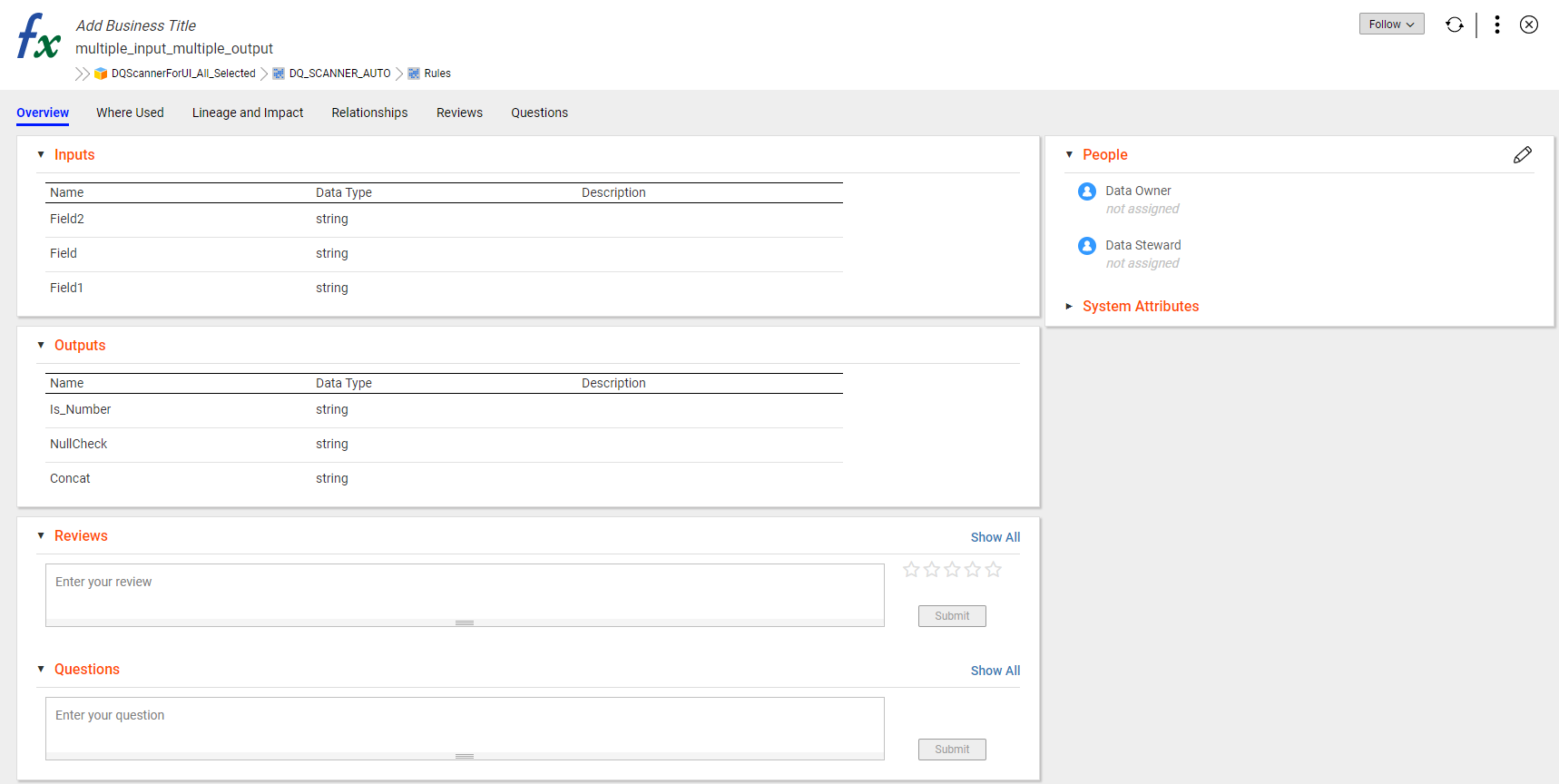1559x784 pixels.
Task: Rate five stars in Reviews
Action: (x=994, y=569)
